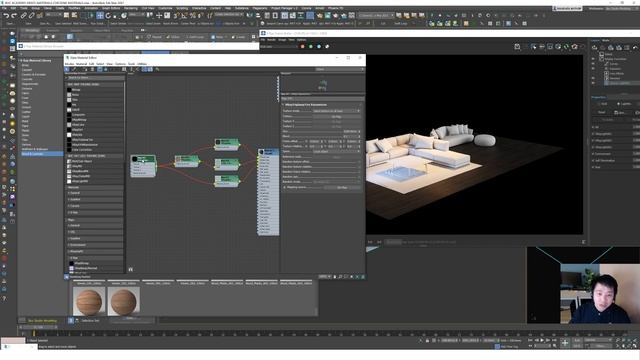640x360 pixels.
Task: Select WallPaint & Wallpaper library category
Action: 35,149
